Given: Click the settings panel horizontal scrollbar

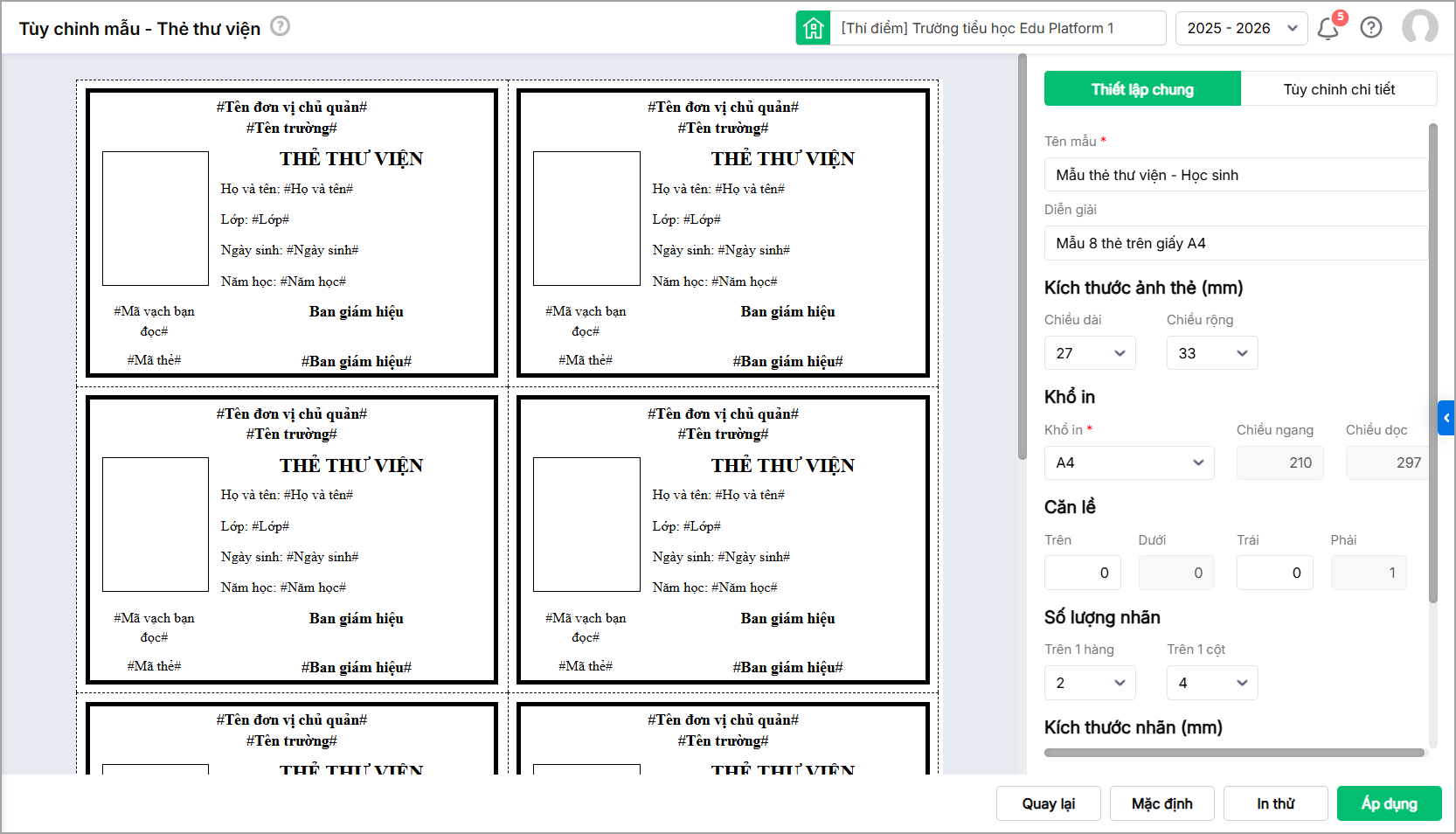Looking at the screenshot, I should click(1234, 753).
